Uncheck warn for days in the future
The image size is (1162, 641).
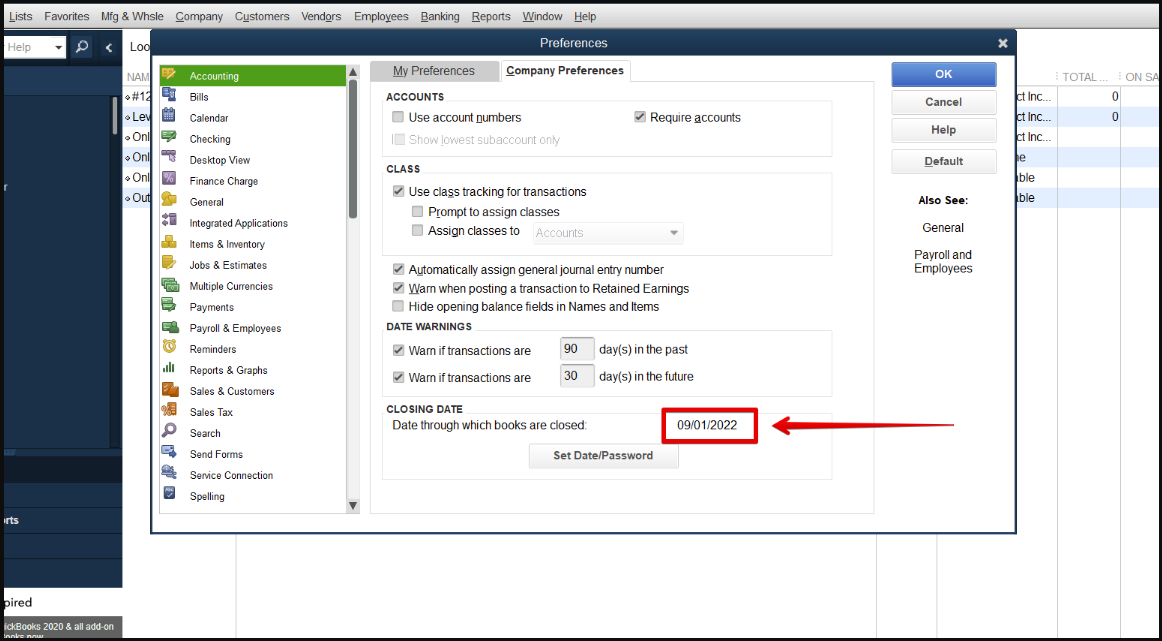[398, 377]
